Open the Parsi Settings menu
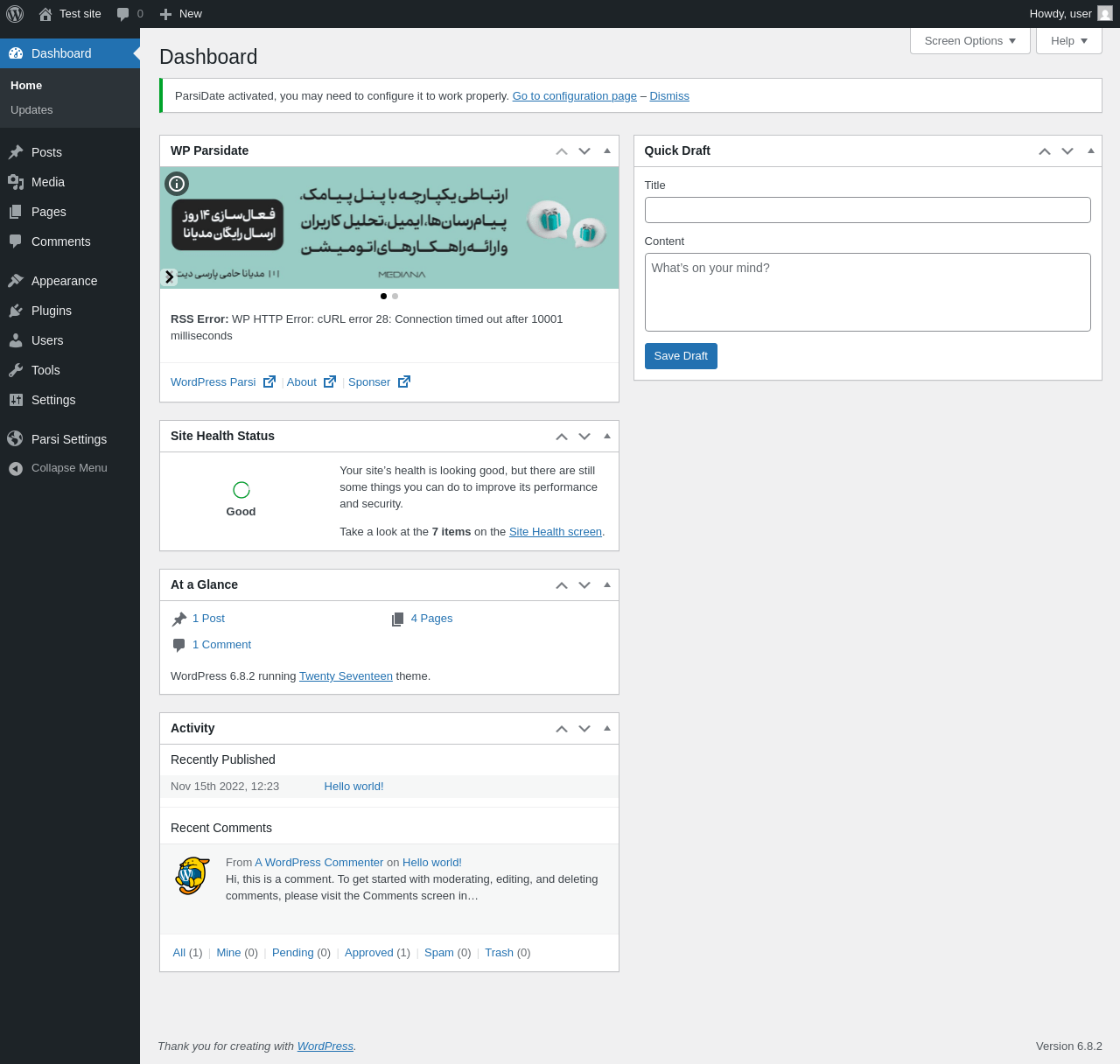Viewport: 1120px width, 1064px height. (70, 439)
